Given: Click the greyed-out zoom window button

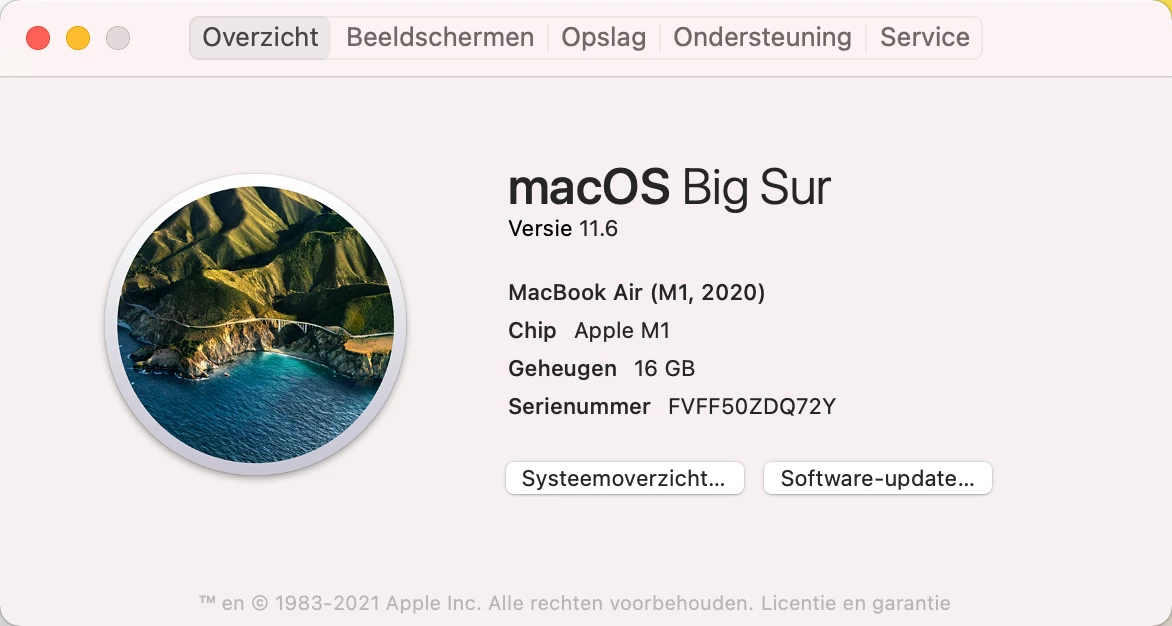Looking at the screenshot, I should [118, 37].
